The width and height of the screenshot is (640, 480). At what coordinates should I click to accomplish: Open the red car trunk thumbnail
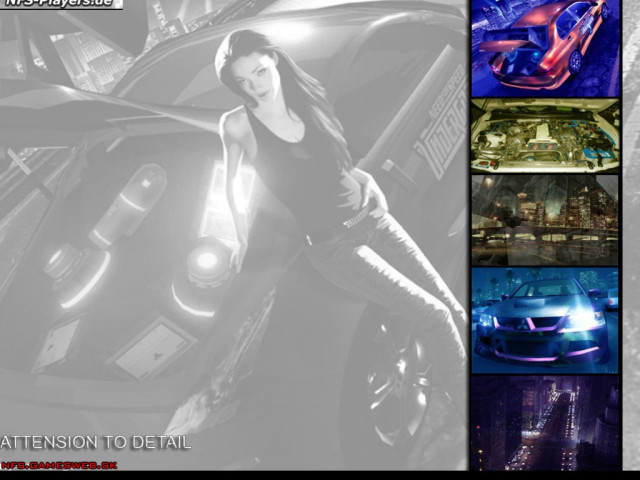545,48
